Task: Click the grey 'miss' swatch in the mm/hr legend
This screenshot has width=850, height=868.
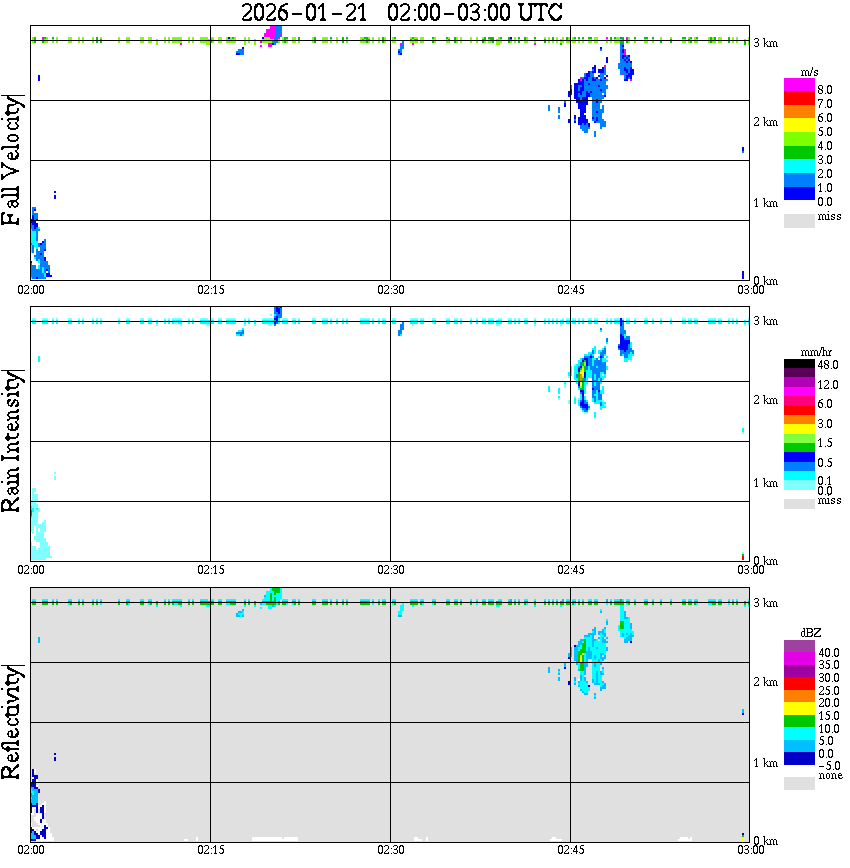Action: [x=799, y=504]
